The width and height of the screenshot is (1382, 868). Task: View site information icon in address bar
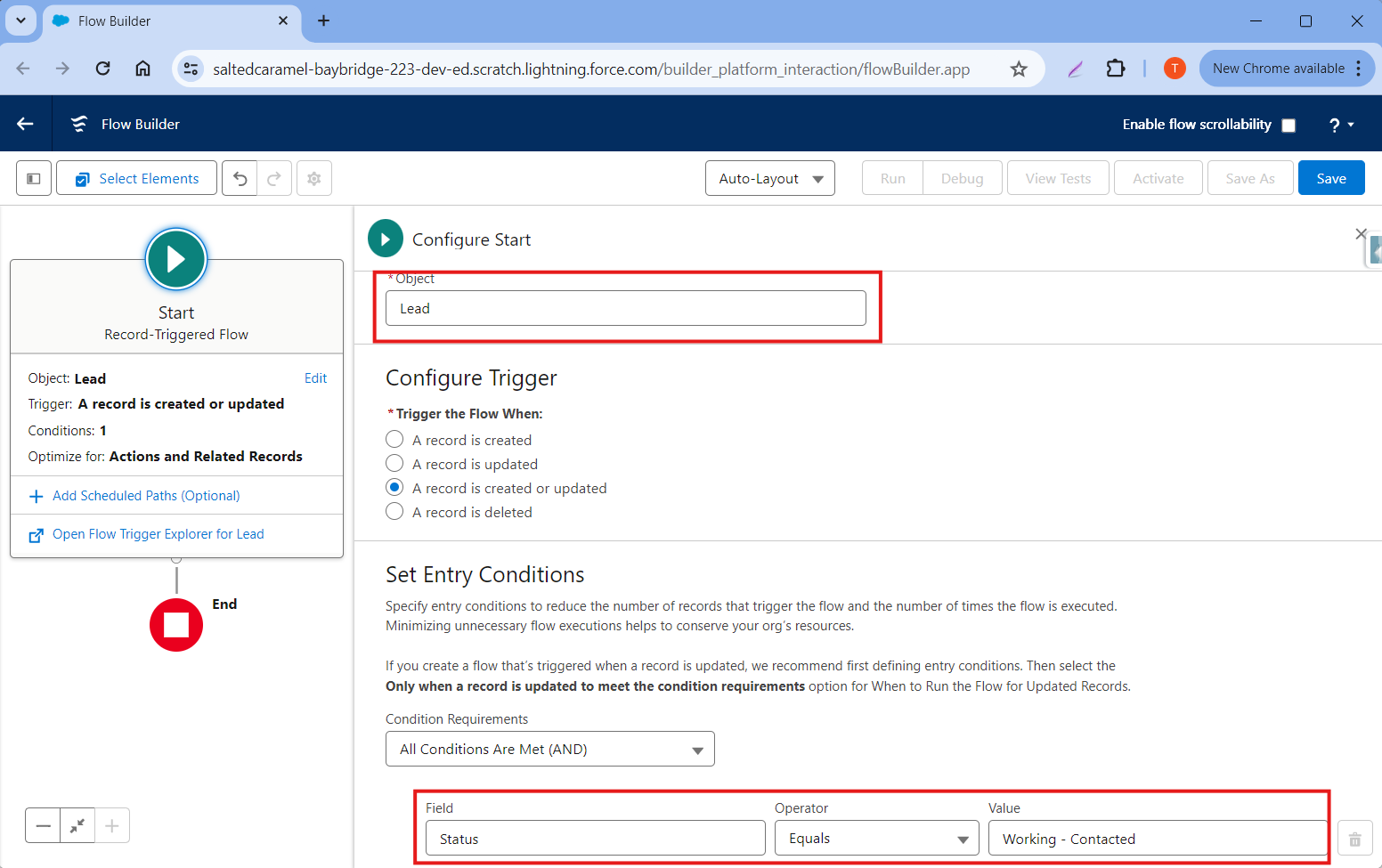click(191, 69)
